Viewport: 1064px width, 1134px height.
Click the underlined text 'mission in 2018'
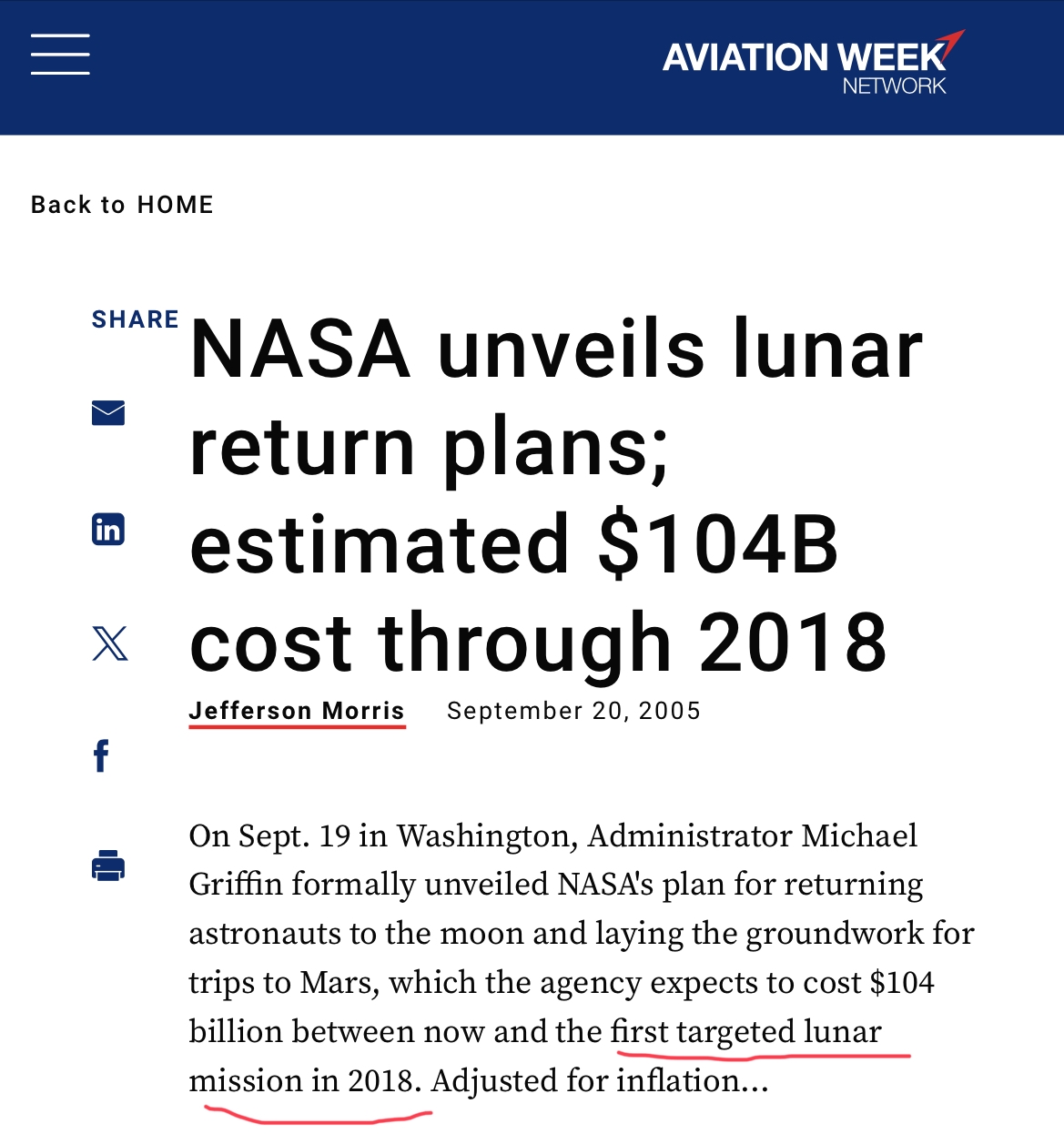305,1081
